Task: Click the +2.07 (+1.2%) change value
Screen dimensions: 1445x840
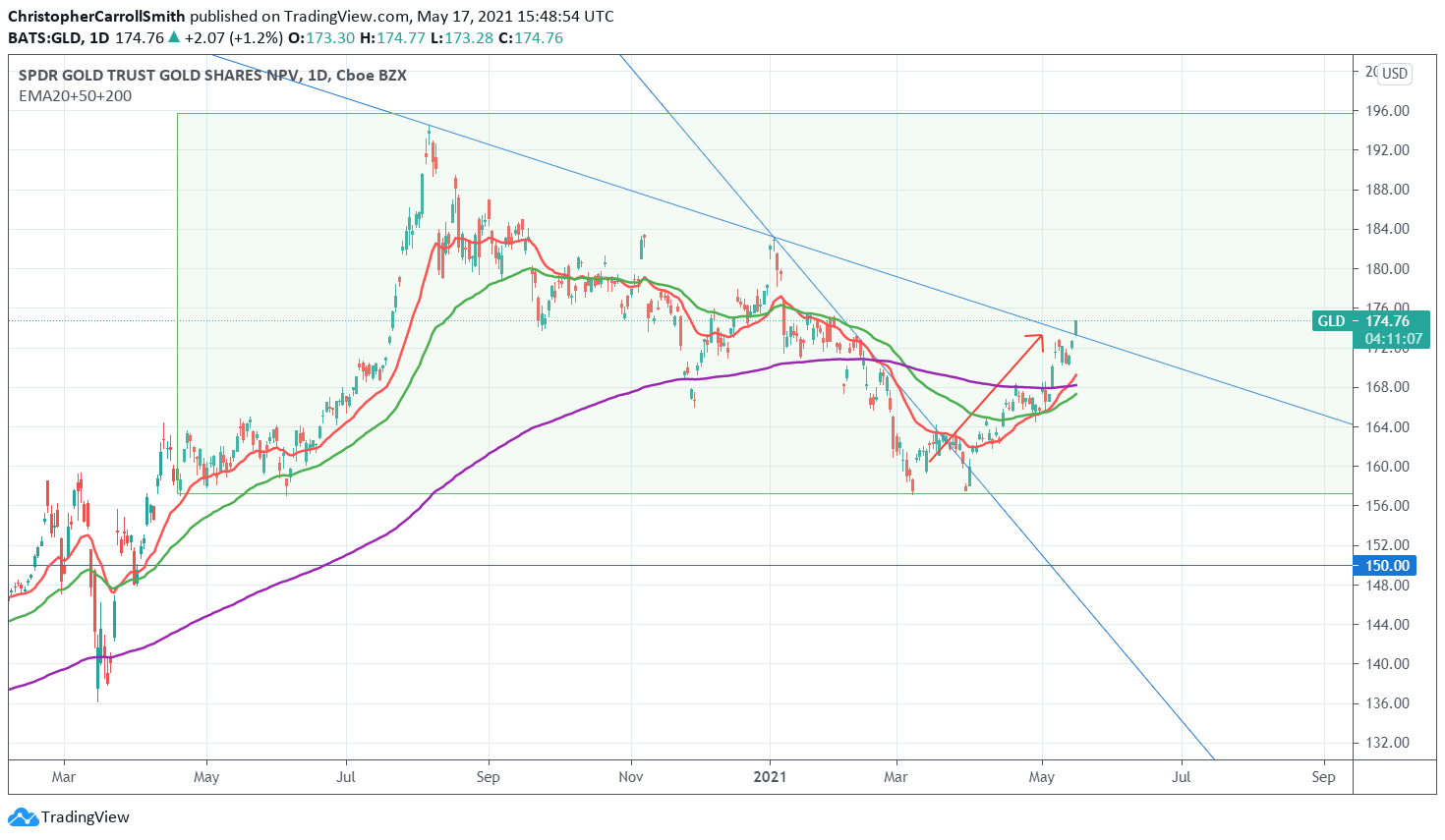Action: [234, 37]
